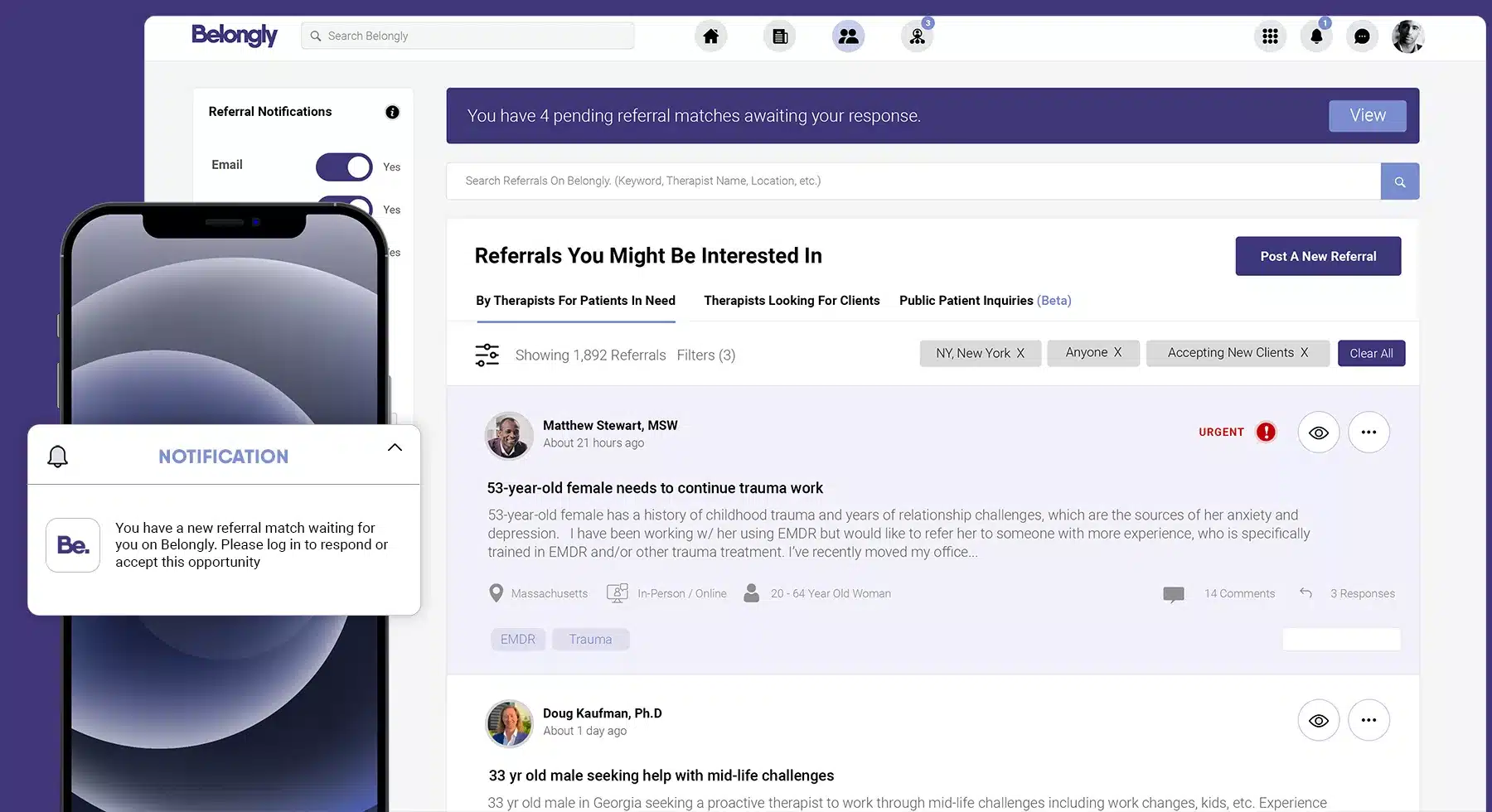1492x812 pixels.
Task: Open the 53-year-old female trauma work referral
Action: coord(655,488)
